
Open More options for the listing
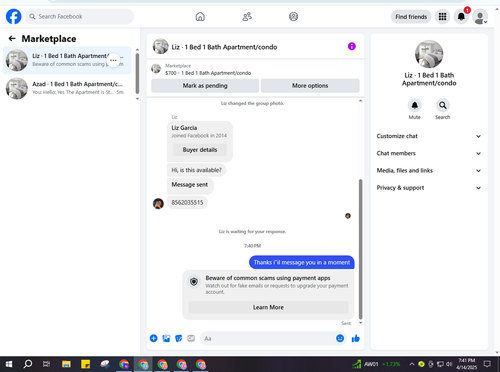310,86
